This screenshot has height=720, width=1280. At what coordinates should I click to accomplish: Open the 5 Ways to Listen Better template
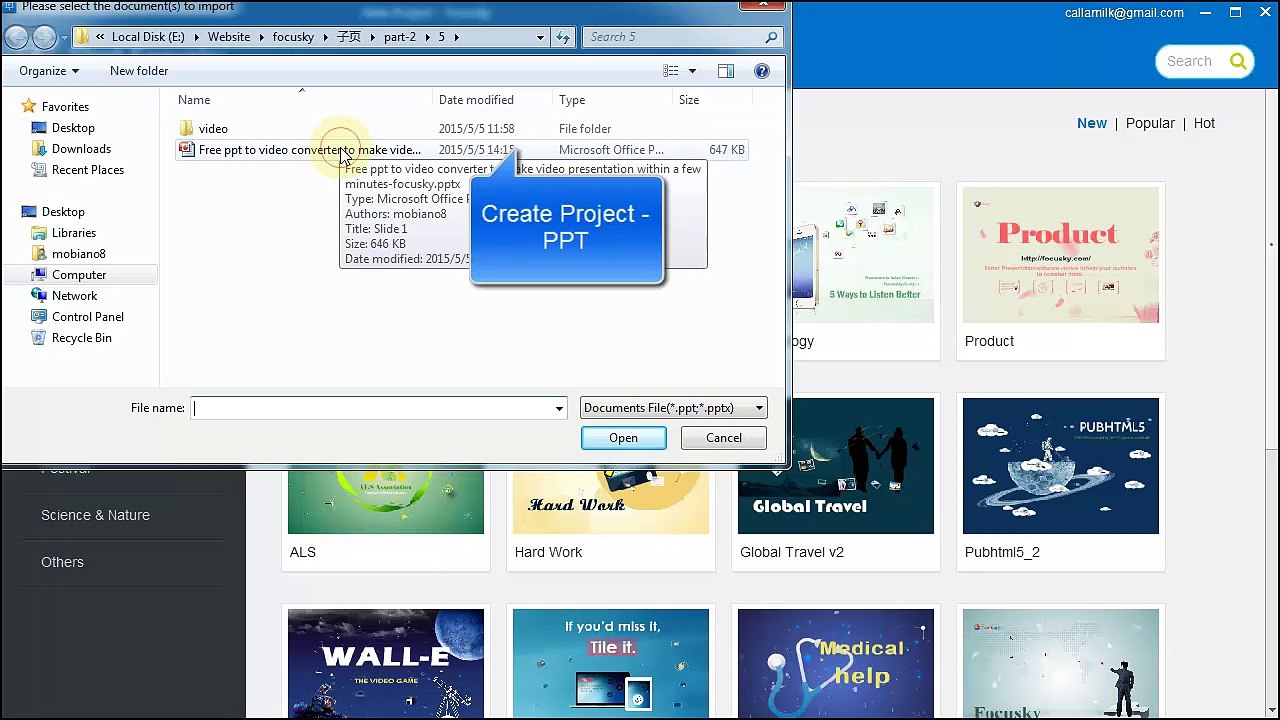coord(862,255)
